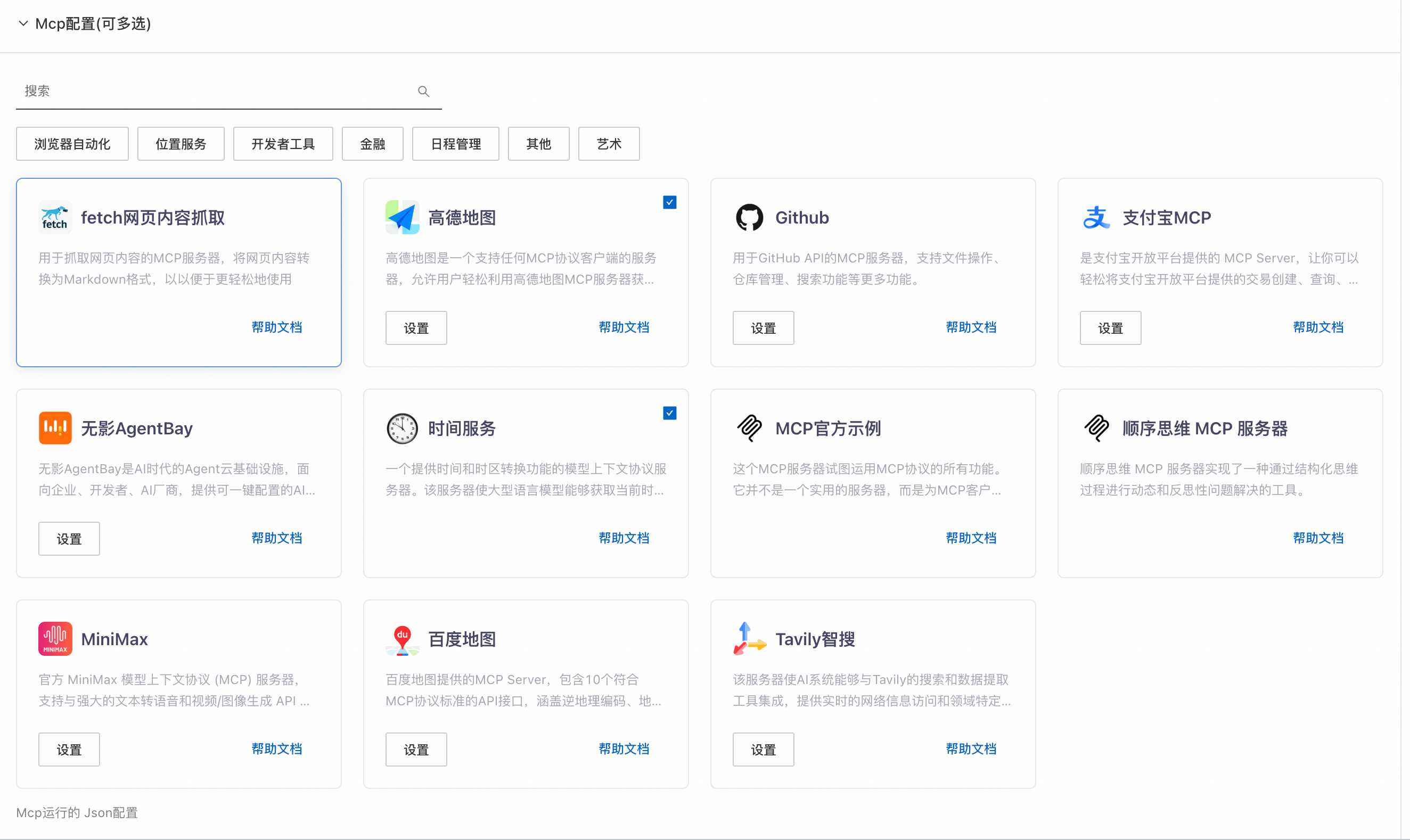The image size is (1410, 840).
Task: Click the 时间服务 clock icon
Action: (402, 428)
